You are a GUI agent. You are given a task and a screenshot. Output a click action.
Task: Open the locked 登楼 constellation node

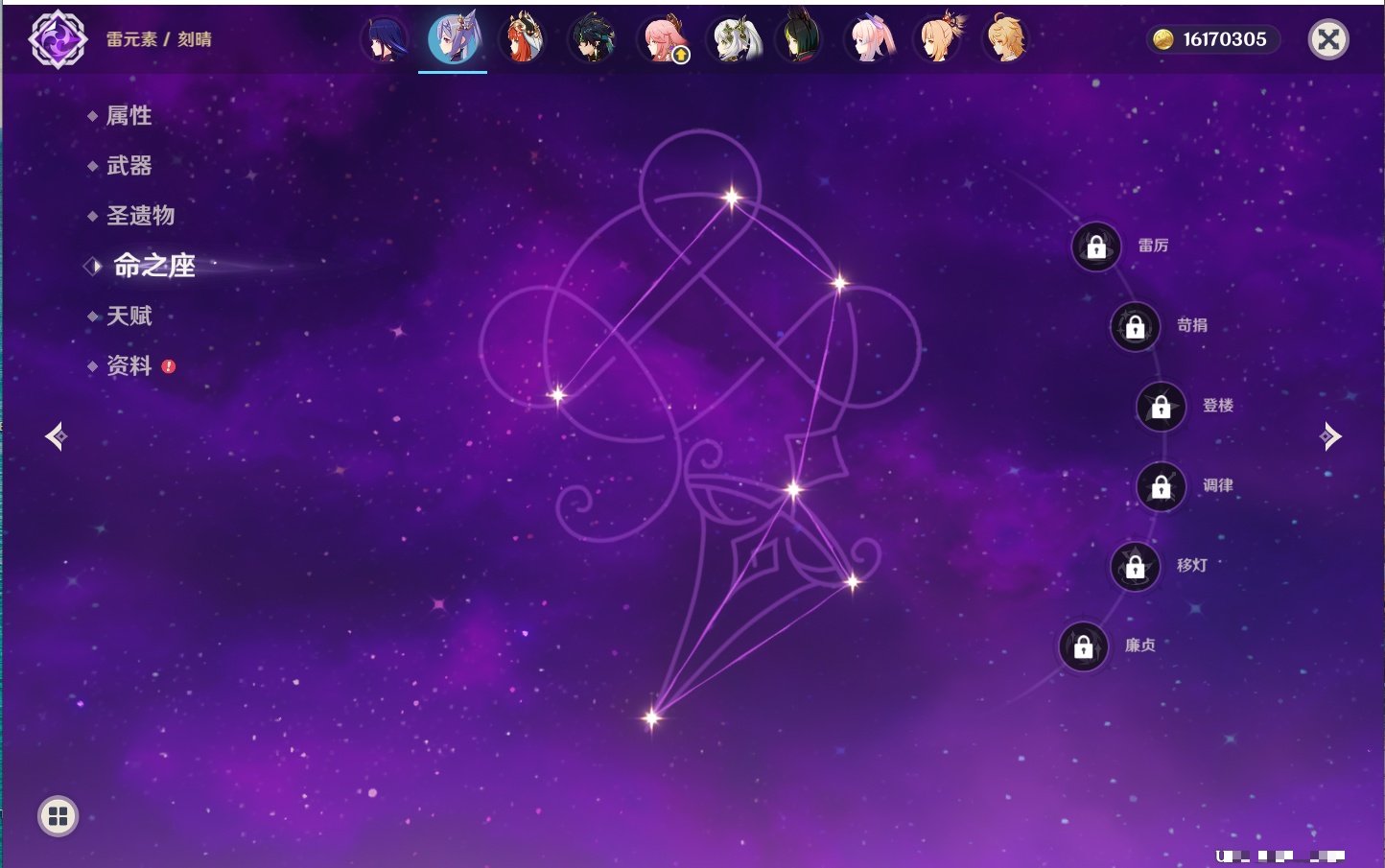1162,407
